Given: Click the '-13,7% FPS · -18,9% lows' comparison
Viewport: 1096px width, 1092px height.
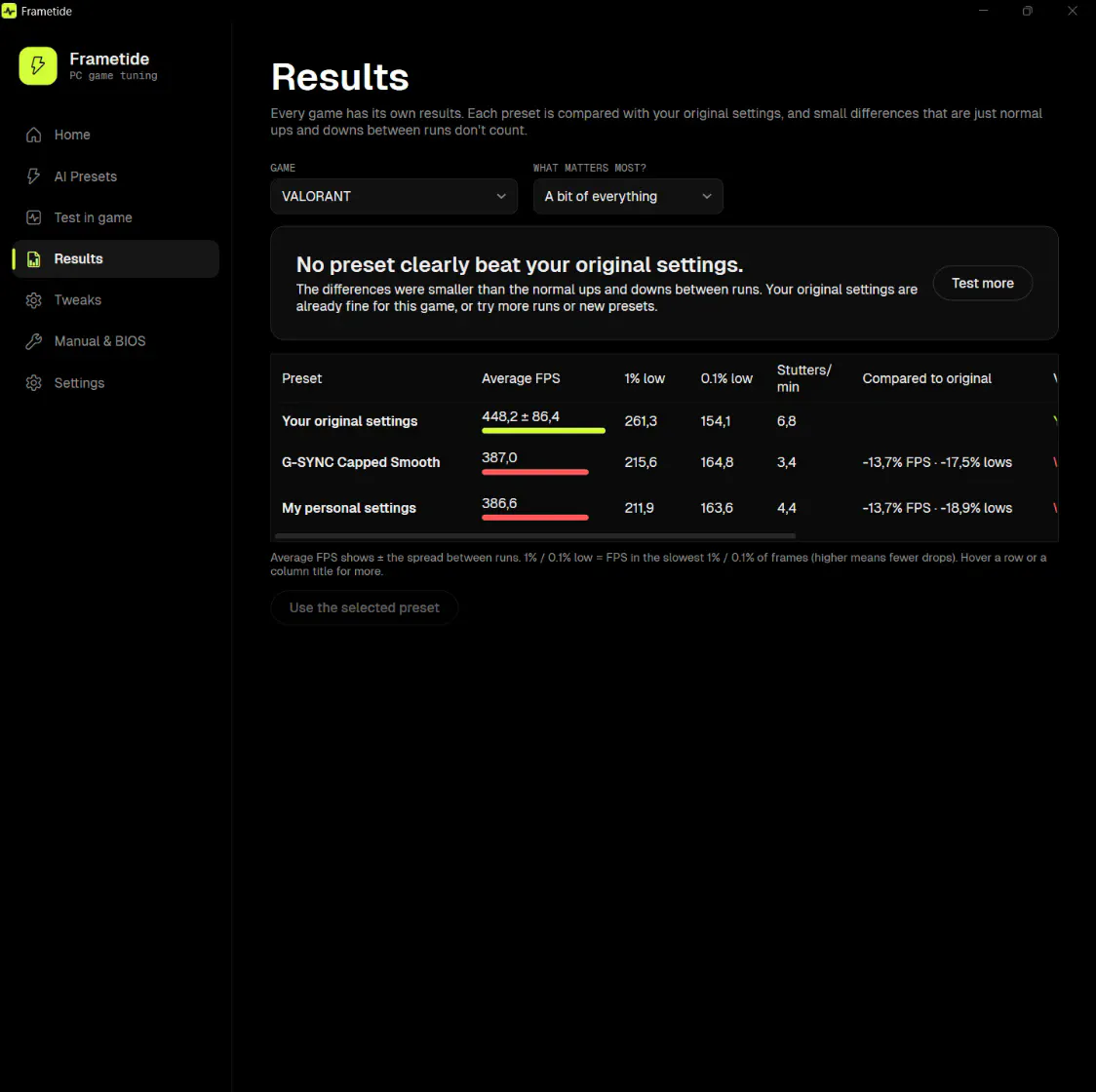Looking at the screenshot, I should 937,508.
